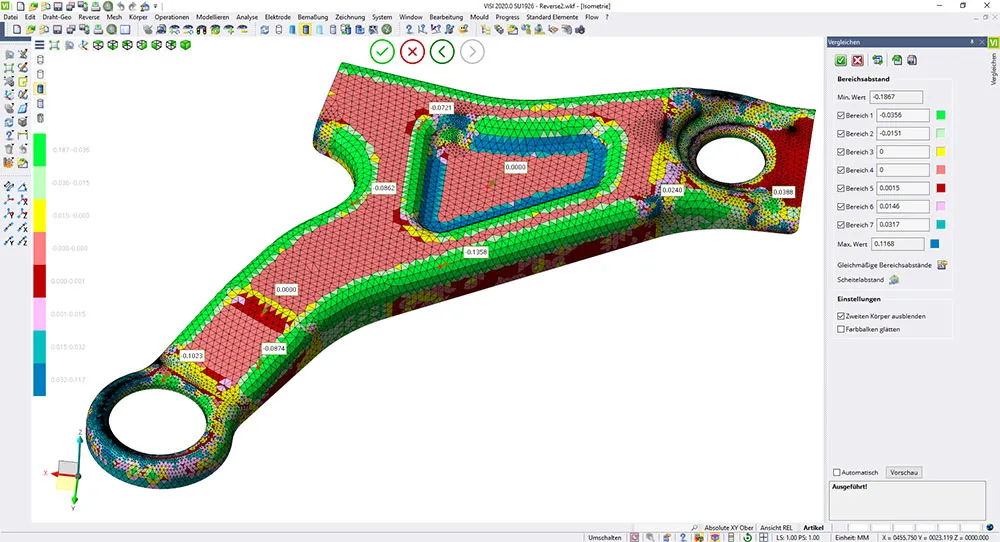Screen dimensions: 1000x542
Task: Uncheck the Bereich 1 checkbox
Action: pyautogui.click(x=840, y=116)
